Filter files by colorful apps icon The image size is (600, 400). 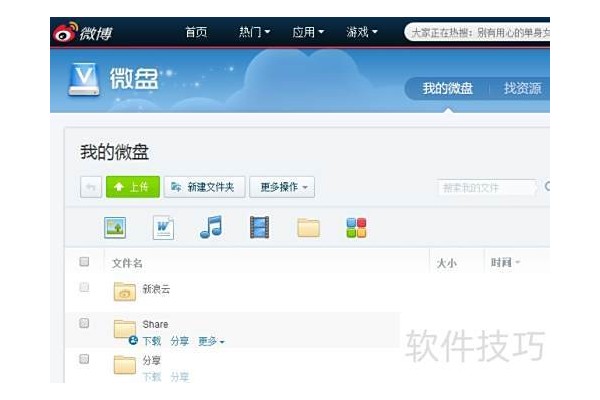coord(356,228)
